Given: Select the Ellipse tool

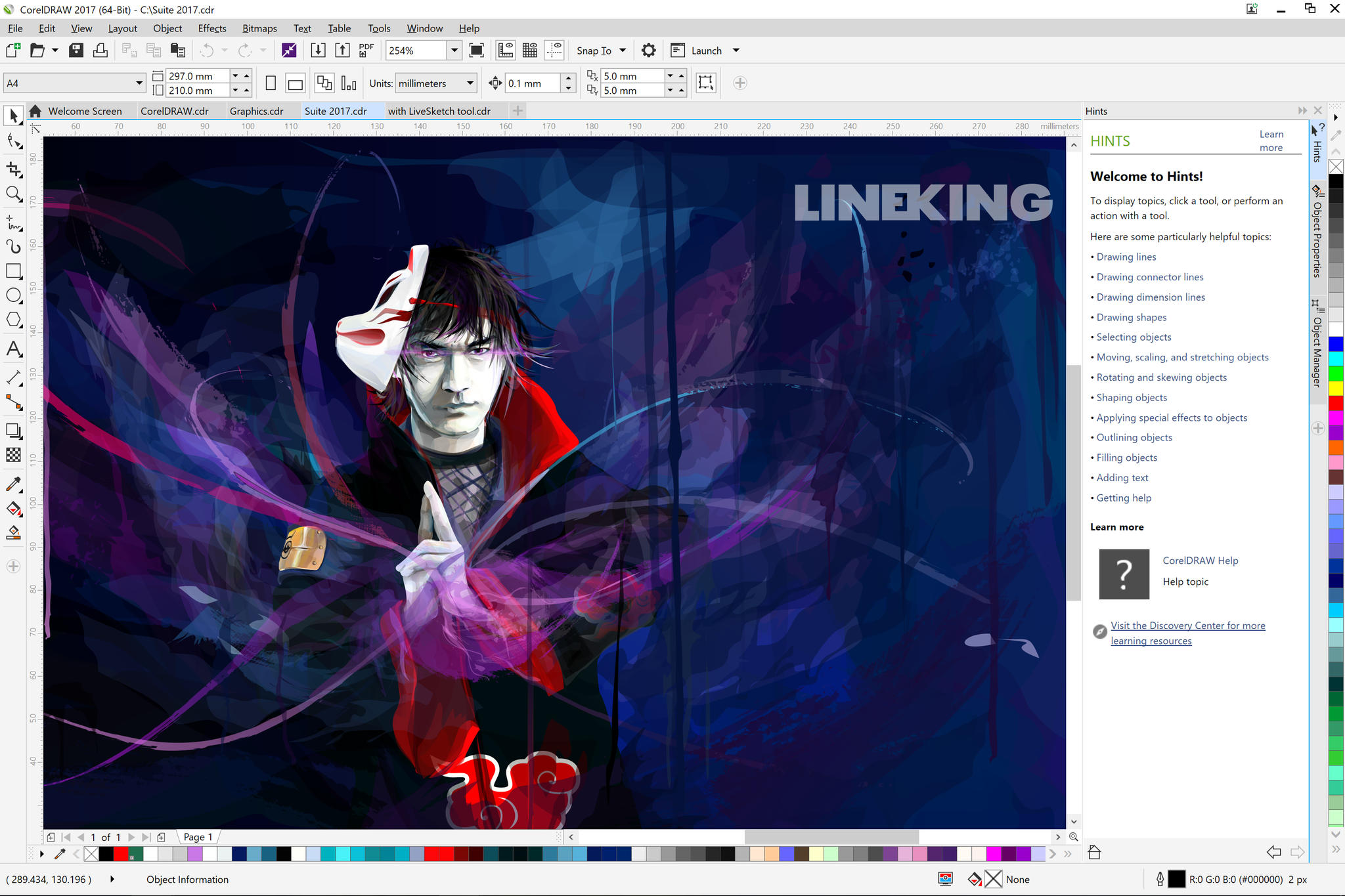Looking at the screenshot, I should coord(13,295).
